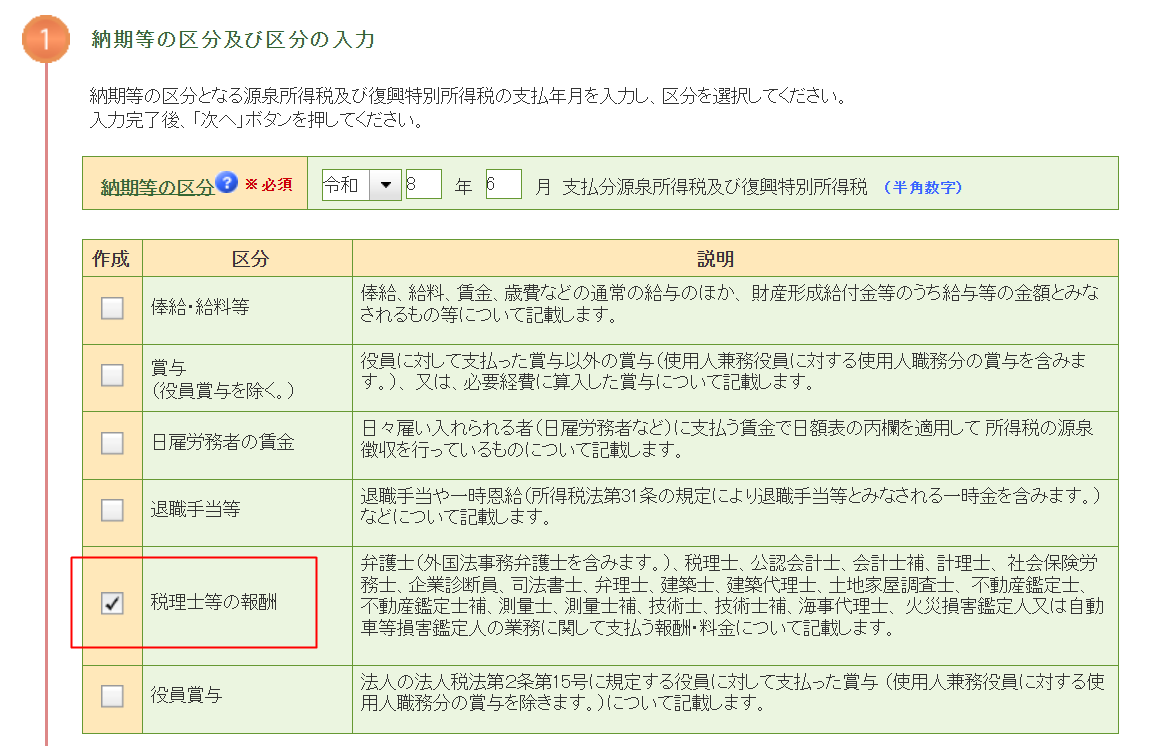
Task: Select the 日雇労務者の賃金 category text
Action: coord(223,442)
